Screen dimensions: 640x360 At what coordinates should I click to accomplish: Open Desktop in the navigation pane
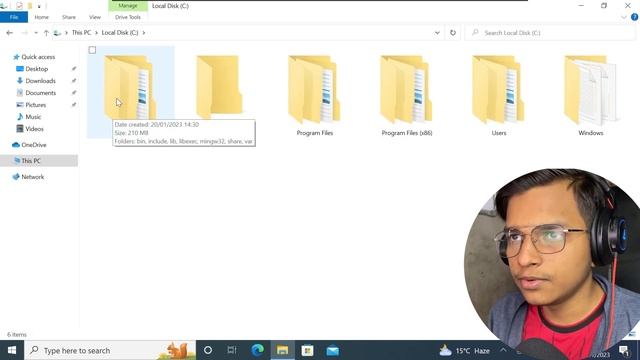(x=36, y=69)
